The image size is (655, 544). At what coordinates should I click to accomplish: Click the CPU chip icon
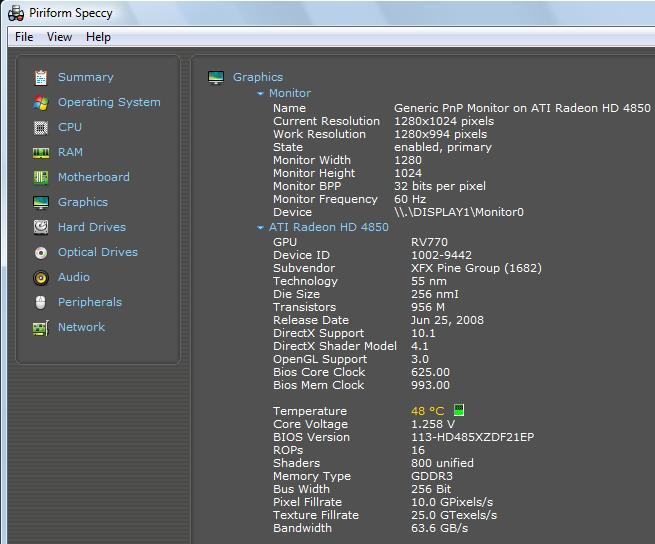tap(41, 127)
